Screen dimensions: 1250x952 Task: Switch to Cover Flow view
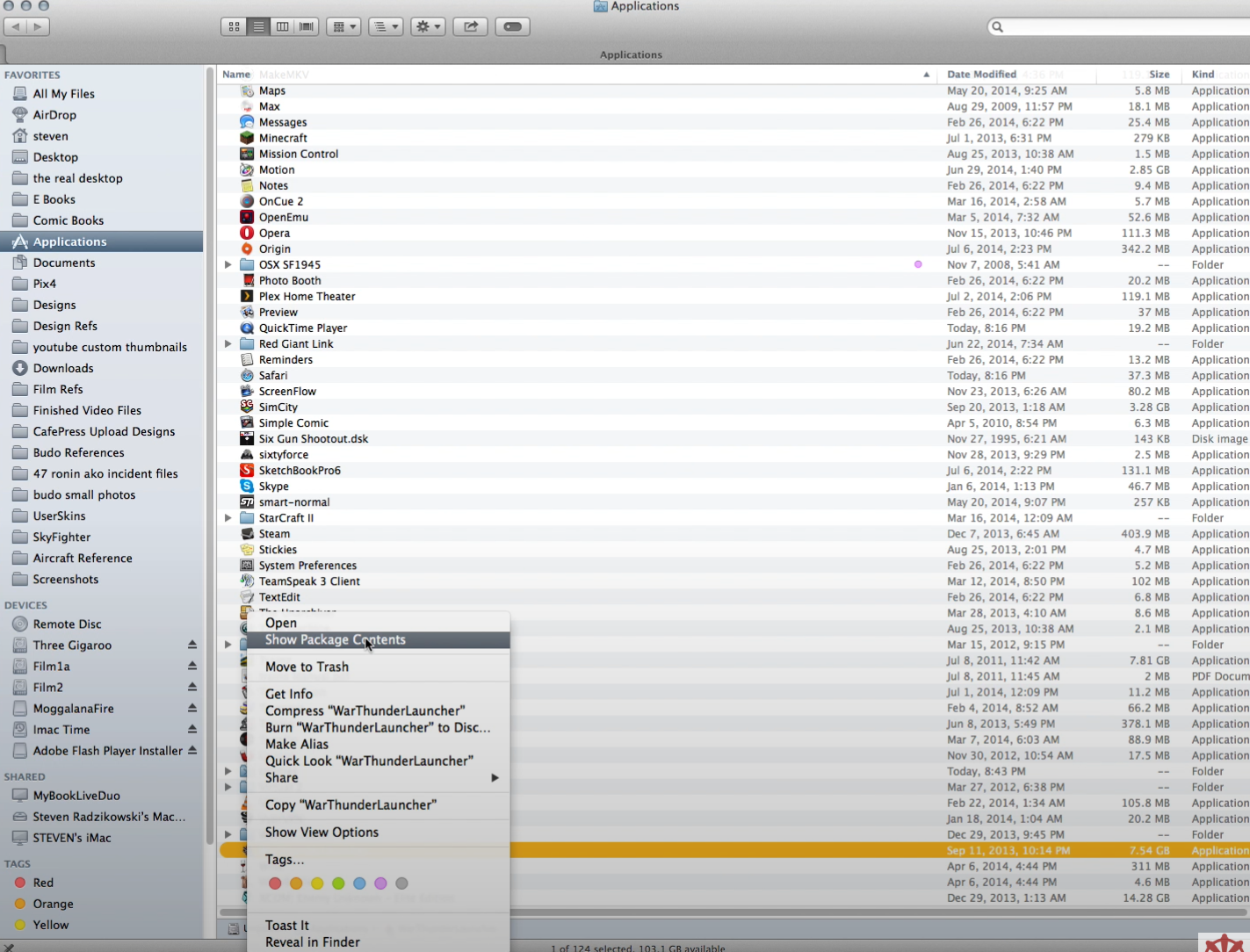pos(307,26)
